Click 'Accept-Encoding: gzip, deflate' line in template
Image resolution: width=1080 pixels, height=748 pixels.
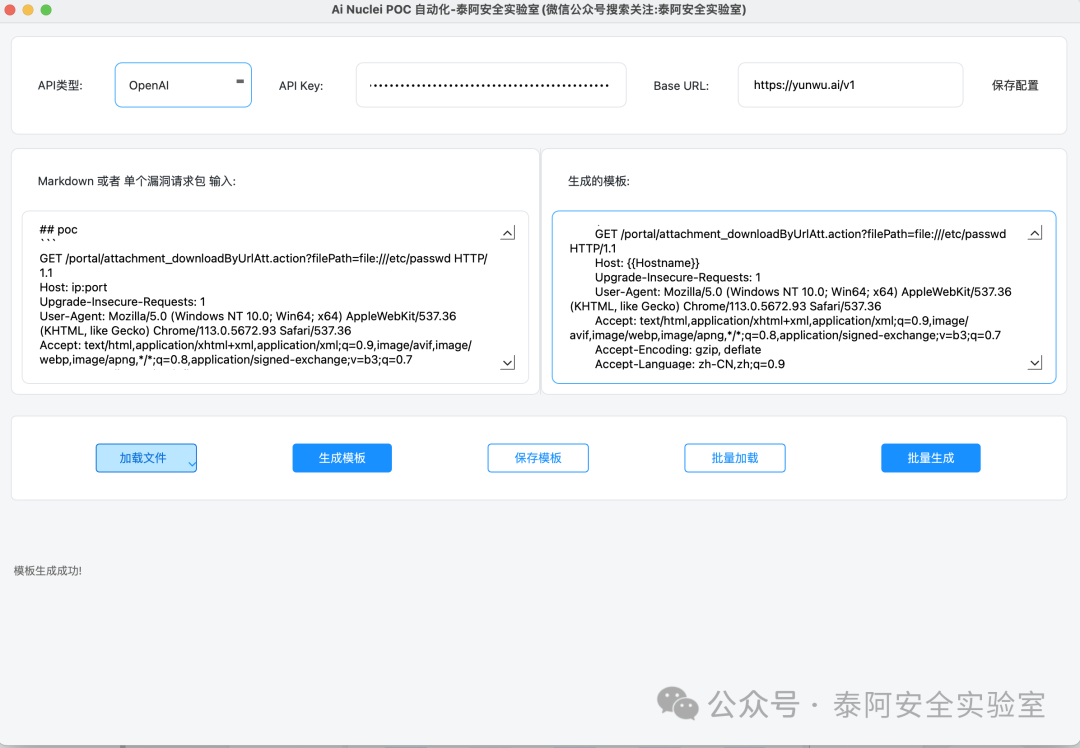pos(678,350)
